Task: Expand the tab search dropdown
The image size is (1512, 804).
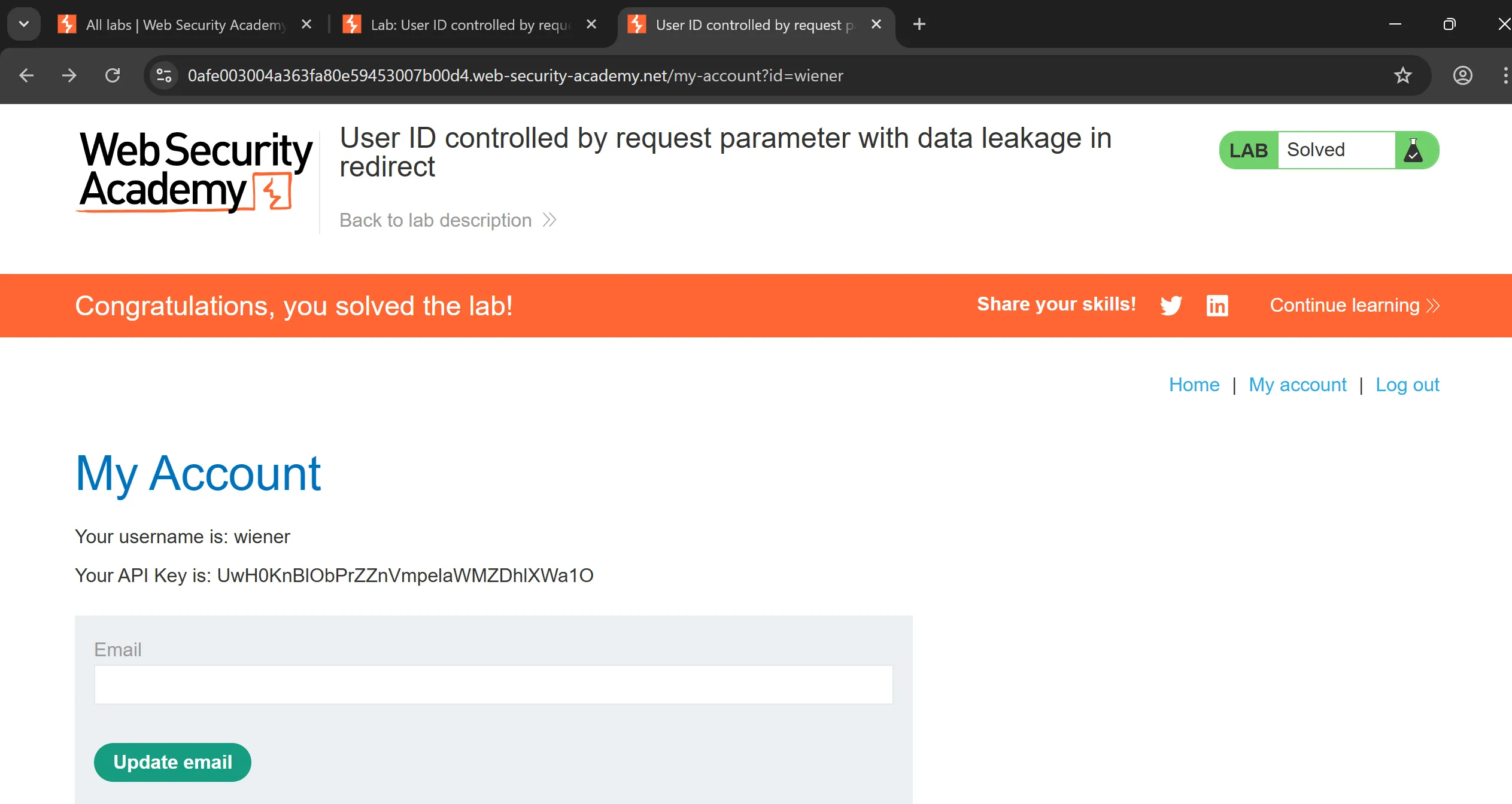Action: [x=24, y=24]
